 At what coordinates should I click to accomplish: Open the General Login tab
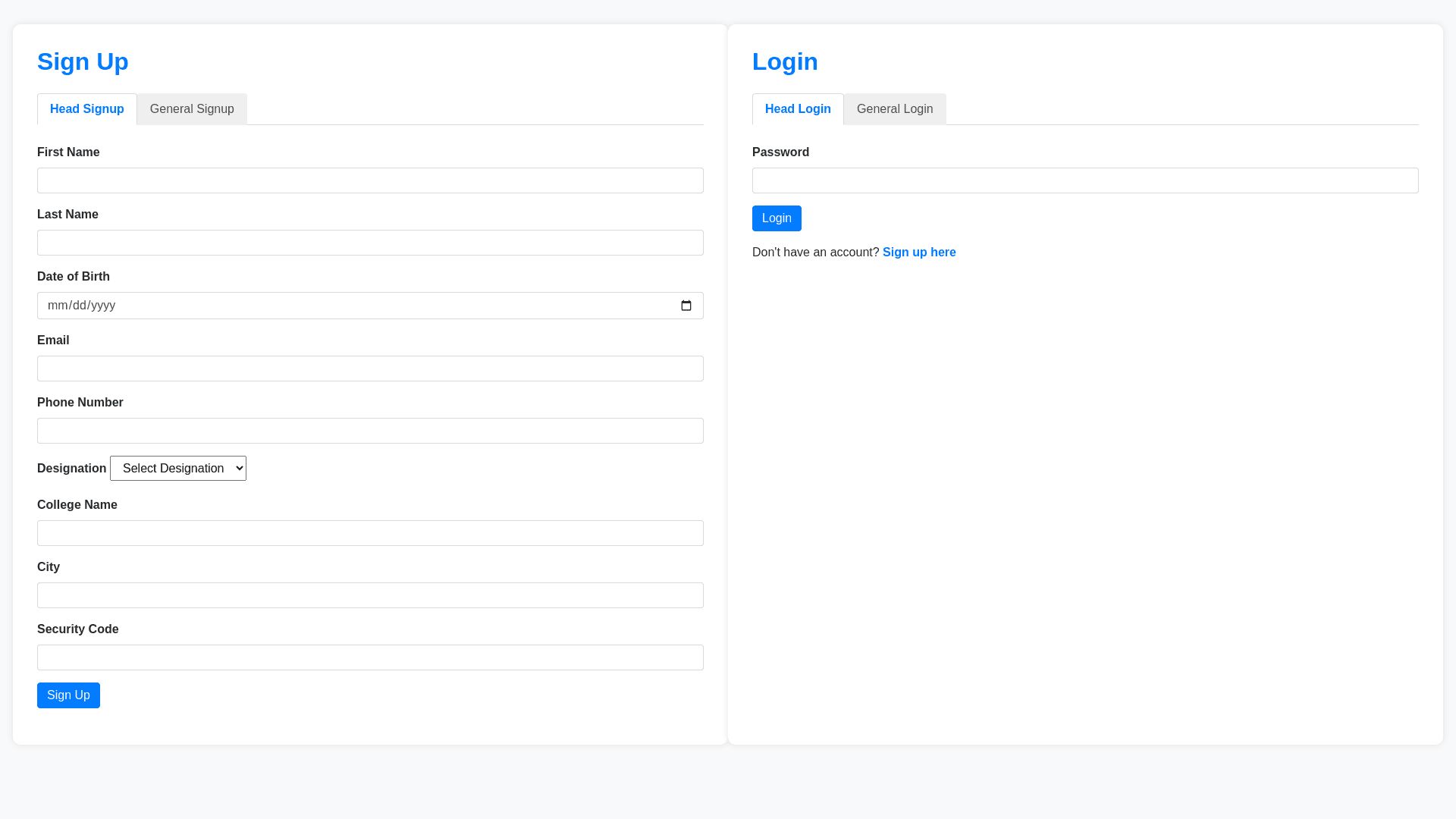[x=895, y=109]
